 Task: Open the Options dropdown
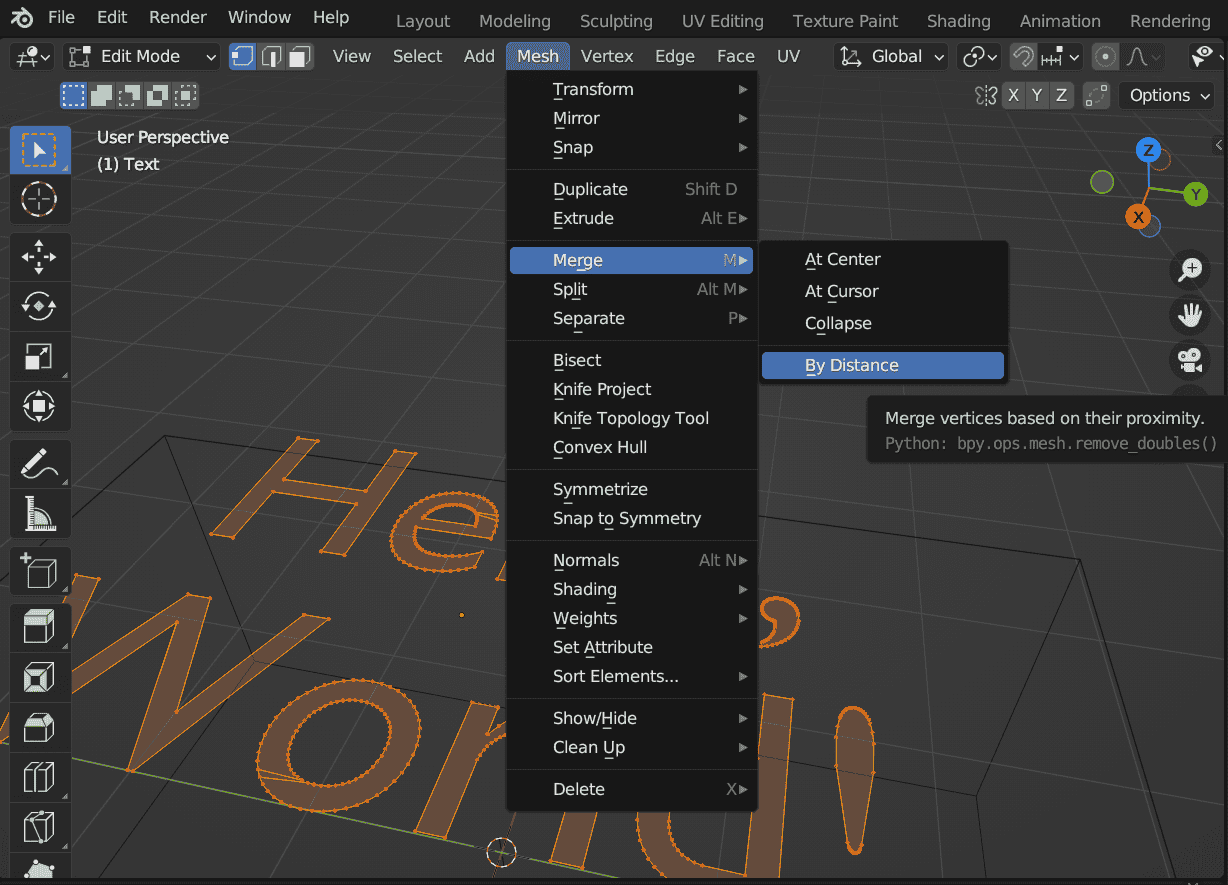[1168, 96]
